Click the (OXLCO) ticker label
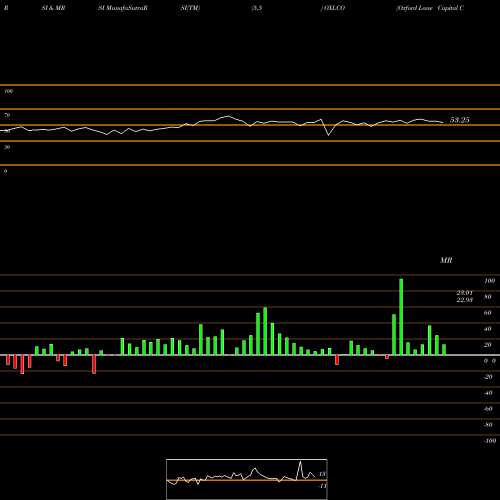 (333, 8)
